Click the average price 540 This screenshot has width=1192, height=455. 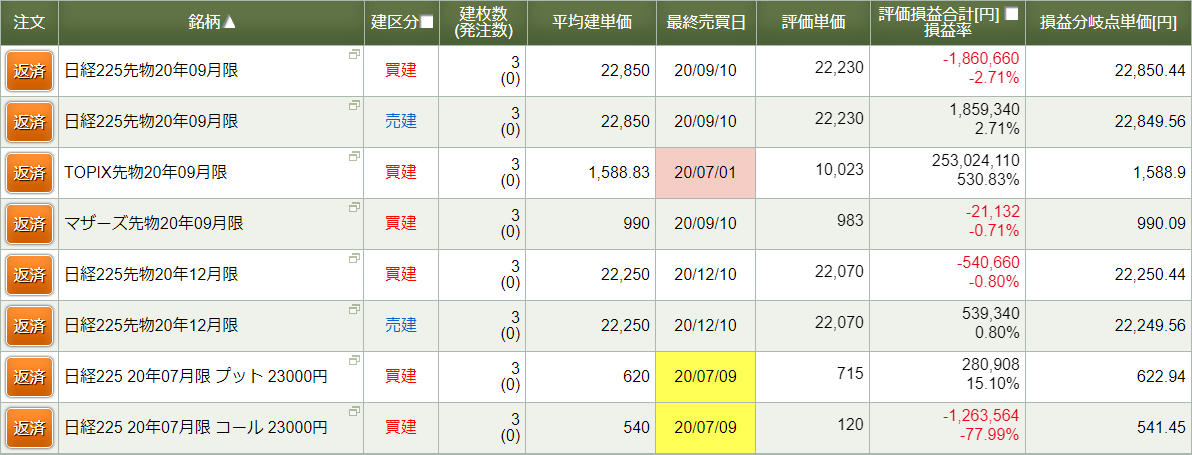tap(638, 427)
